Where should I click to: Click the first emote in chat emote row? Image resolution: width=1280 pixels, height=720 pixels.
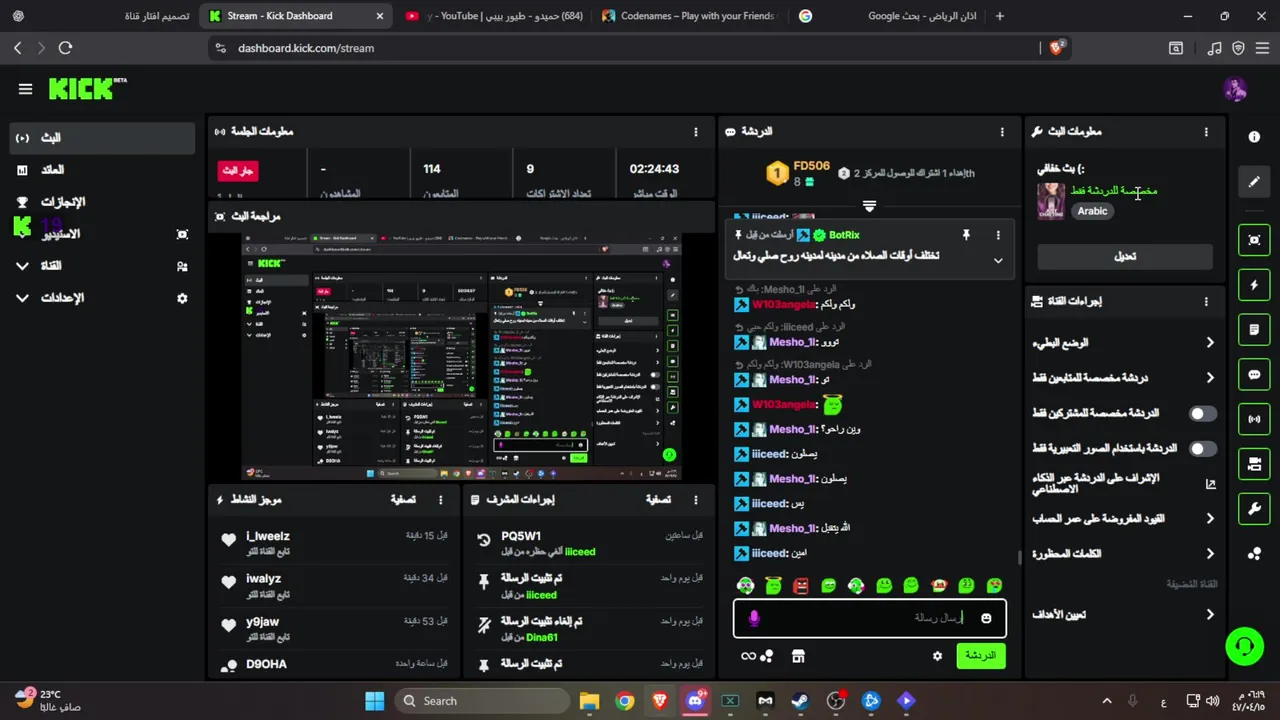[x=745, y=585]
